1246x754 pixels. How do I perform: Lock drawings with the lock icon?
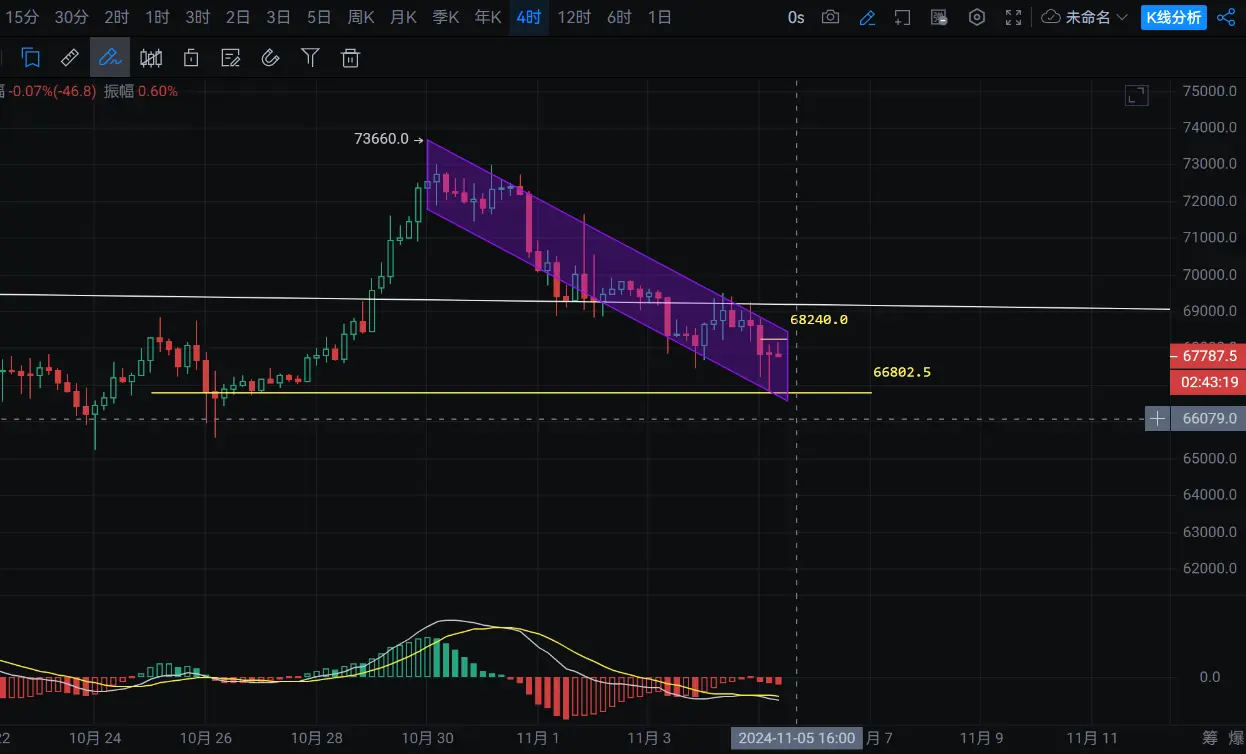pyautogui.click(x=191, y=58)
